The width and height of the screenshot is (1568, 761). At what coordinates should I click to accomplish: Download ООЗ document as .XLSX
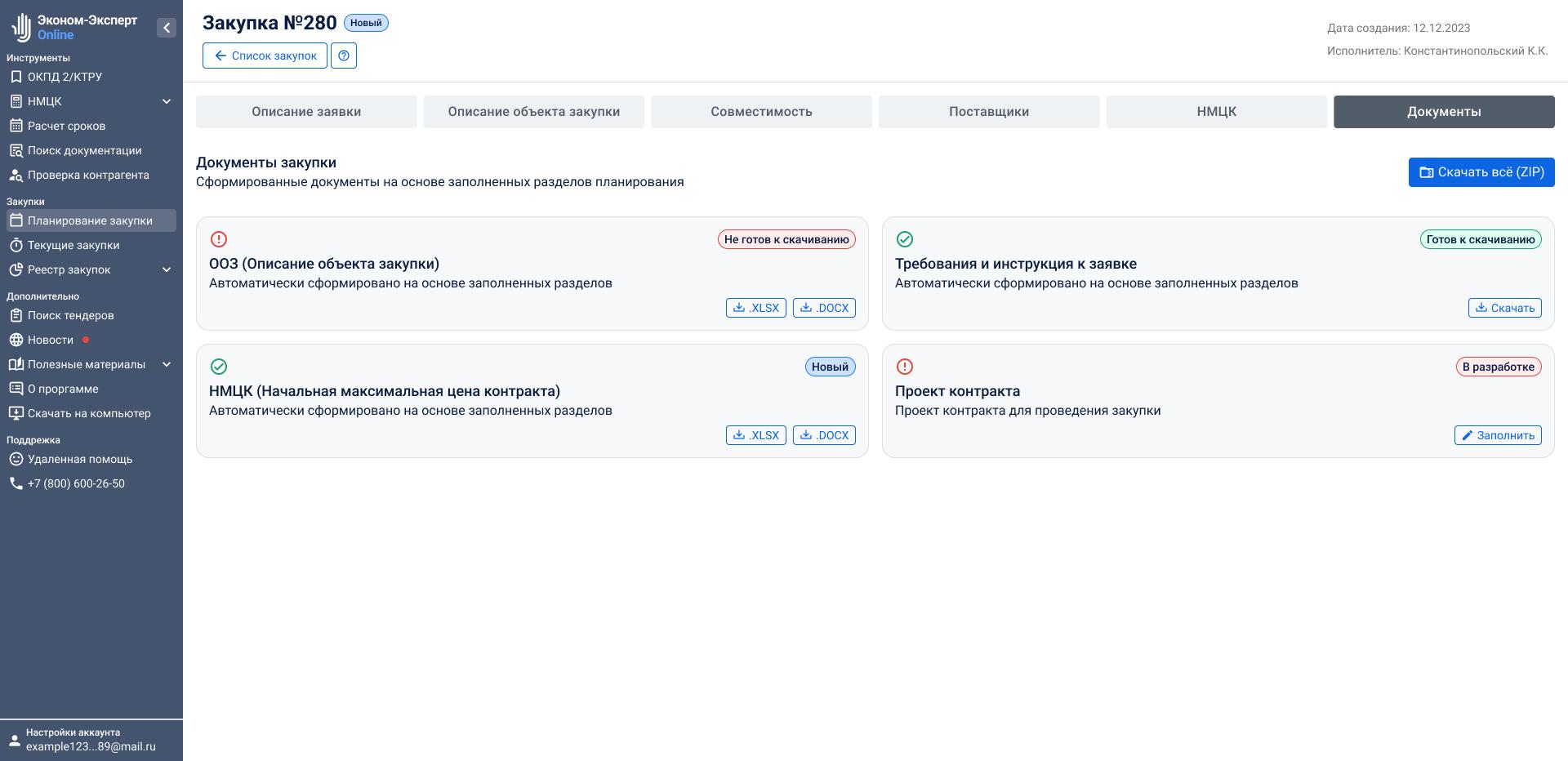click(755, 308)
